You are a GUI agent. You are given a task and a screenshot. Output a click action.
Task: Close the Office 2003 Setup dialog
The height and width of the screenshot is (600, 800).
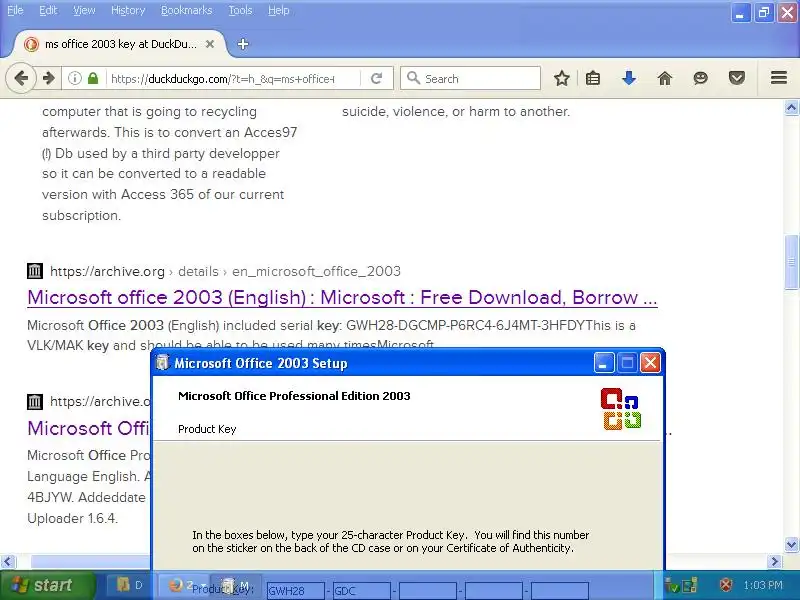(651, 363)
